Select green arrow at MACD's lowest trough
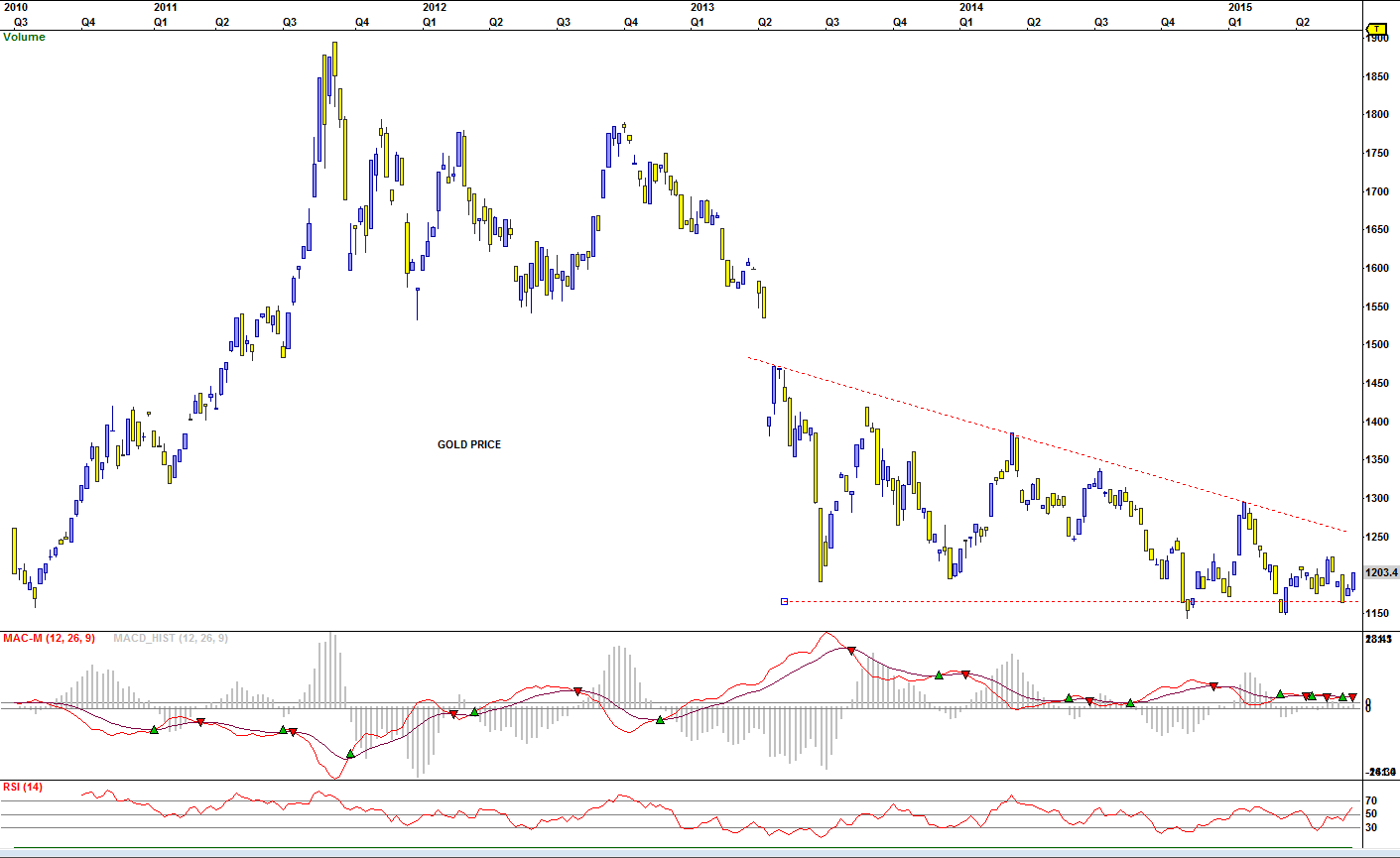Viewport: 1400px width, 858px height. click(x=350, y=754)
